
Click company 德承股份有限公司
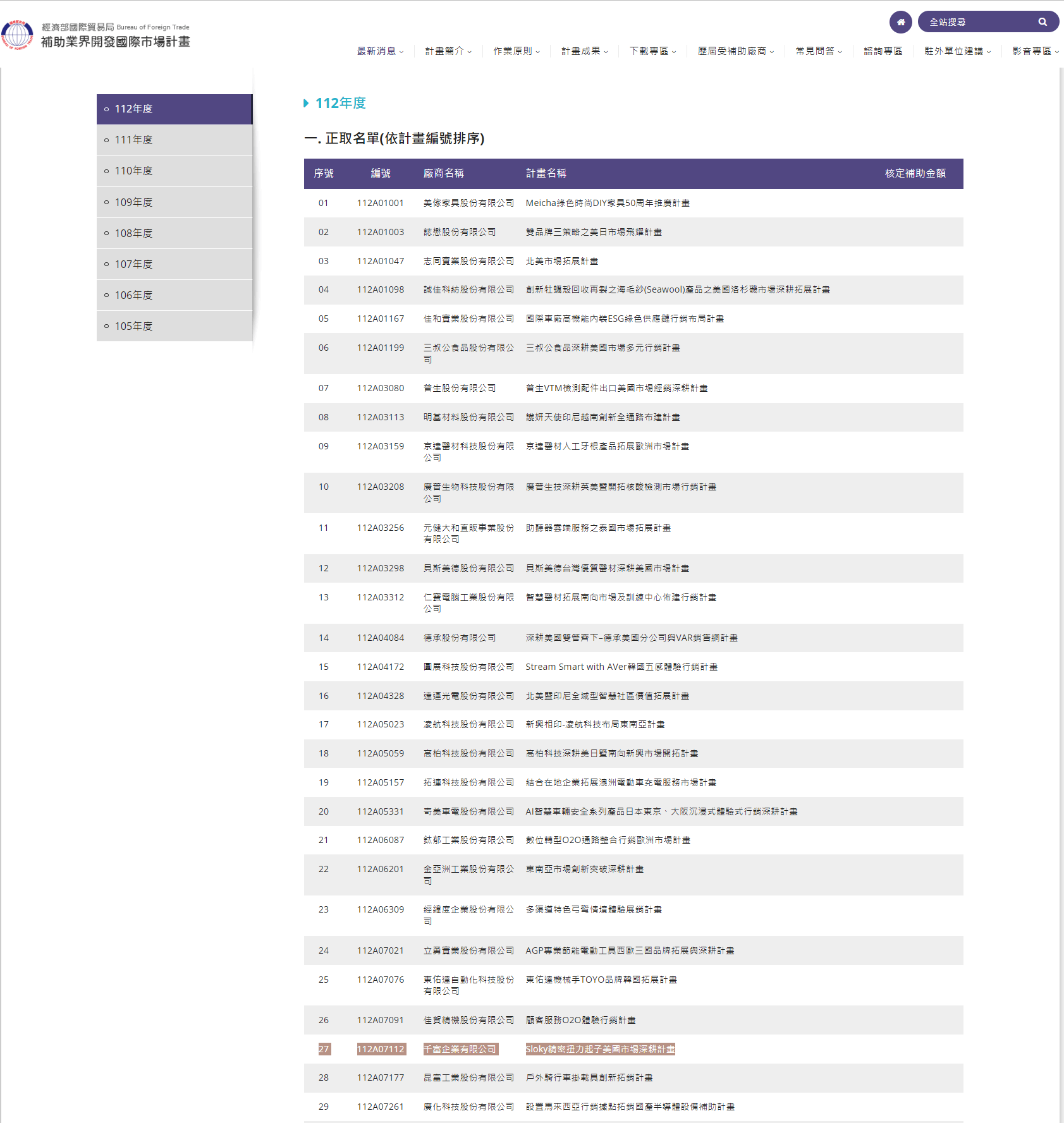pos(460,638)
